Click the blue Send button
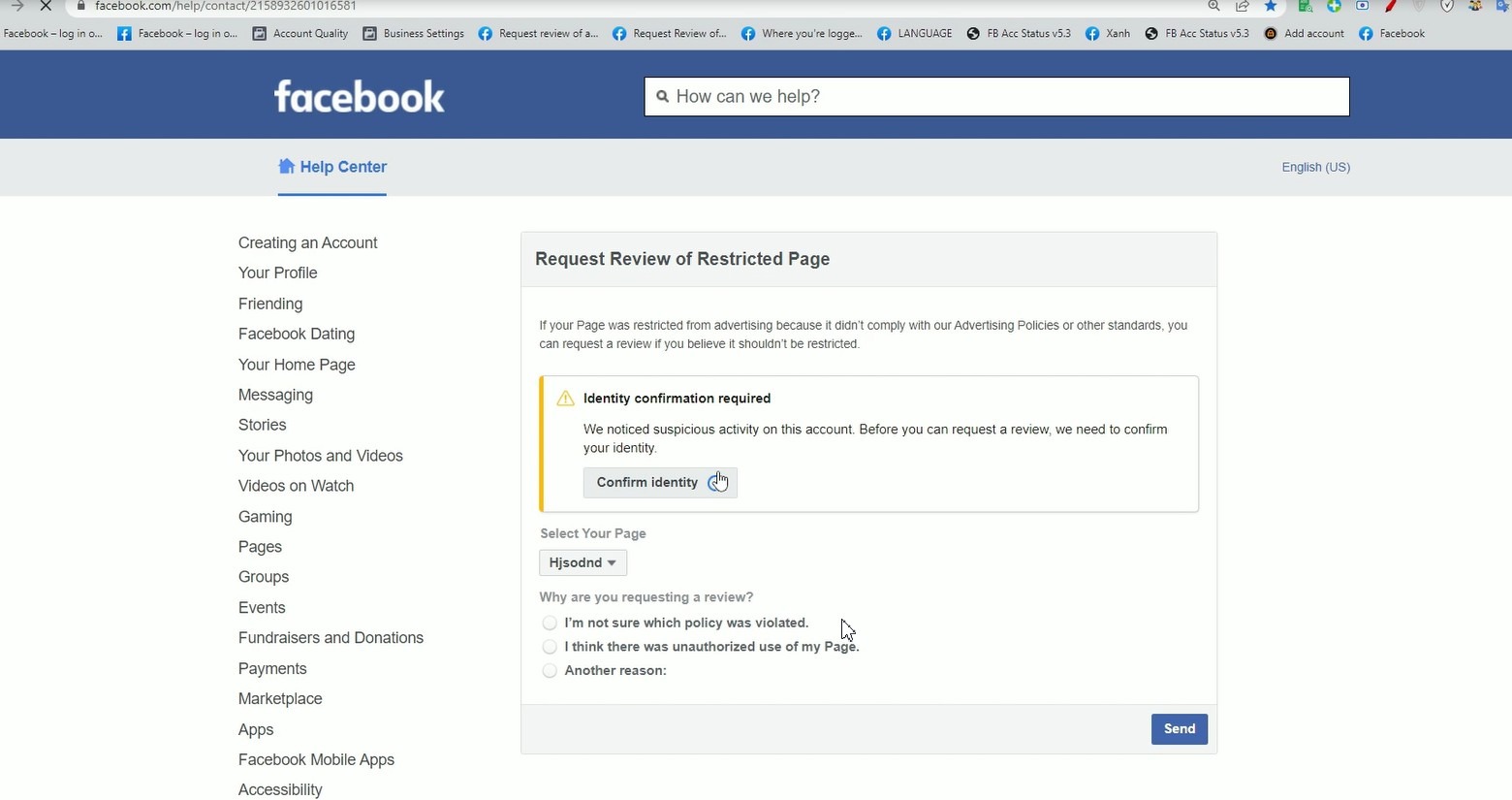This screenshot has height=800, width=1512. 1180,729
